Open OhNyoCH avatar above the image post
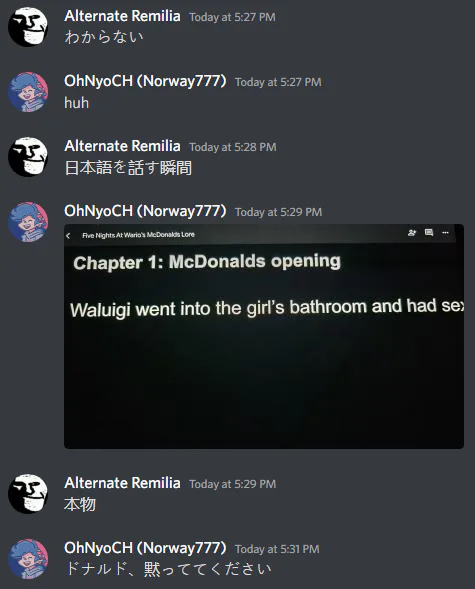Viewport: 475px width, 589px height. [28, 222]
